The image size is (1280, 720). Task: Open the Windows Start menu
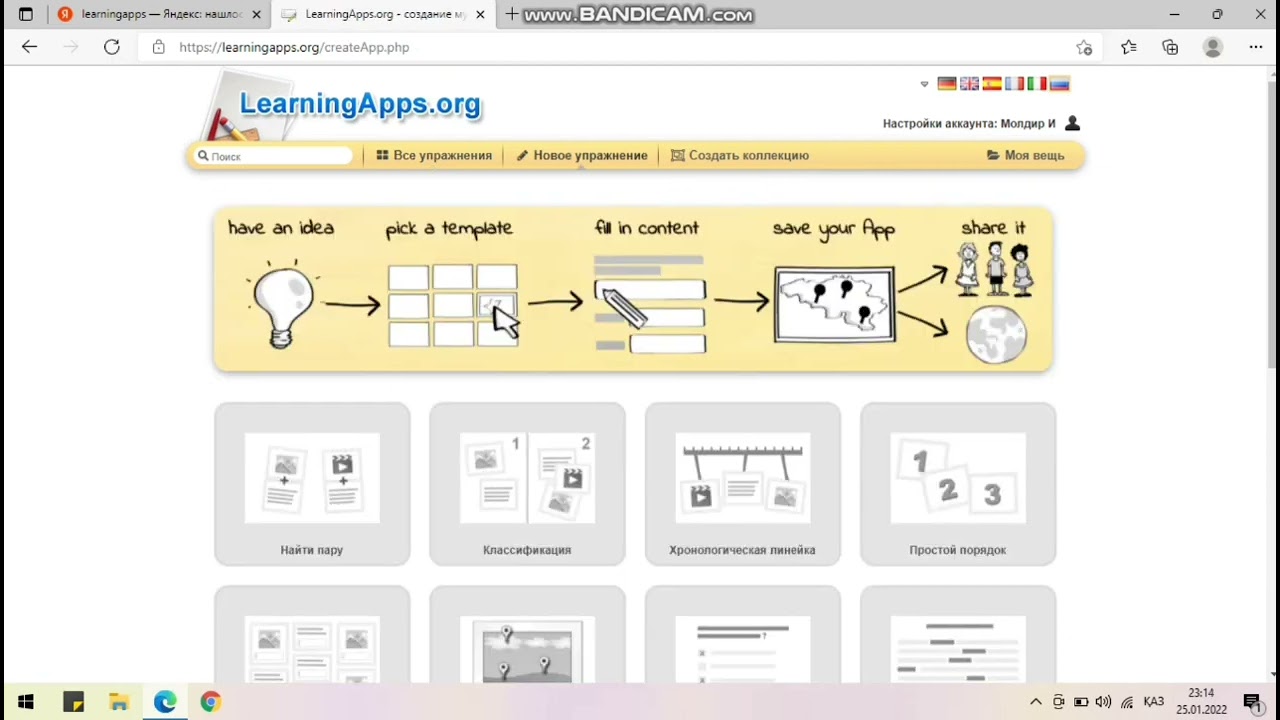tap(26, 702)
